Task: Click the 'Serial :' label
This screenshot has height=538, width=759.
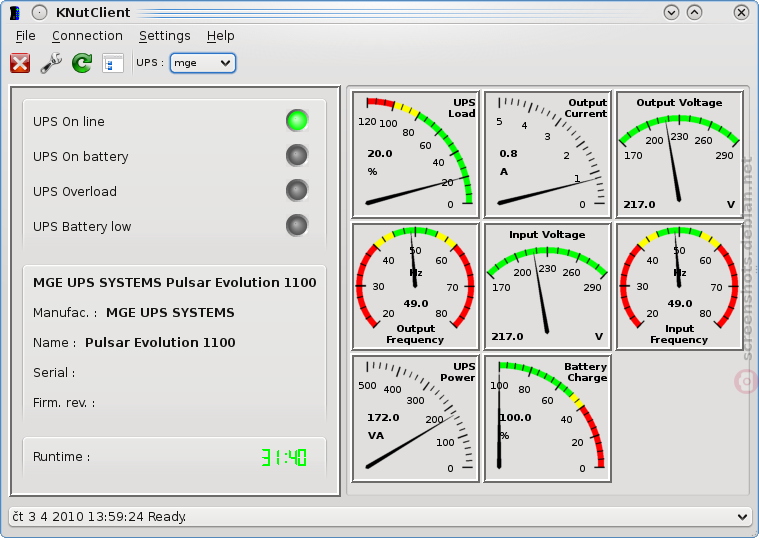Action: [x=54, y=373]
